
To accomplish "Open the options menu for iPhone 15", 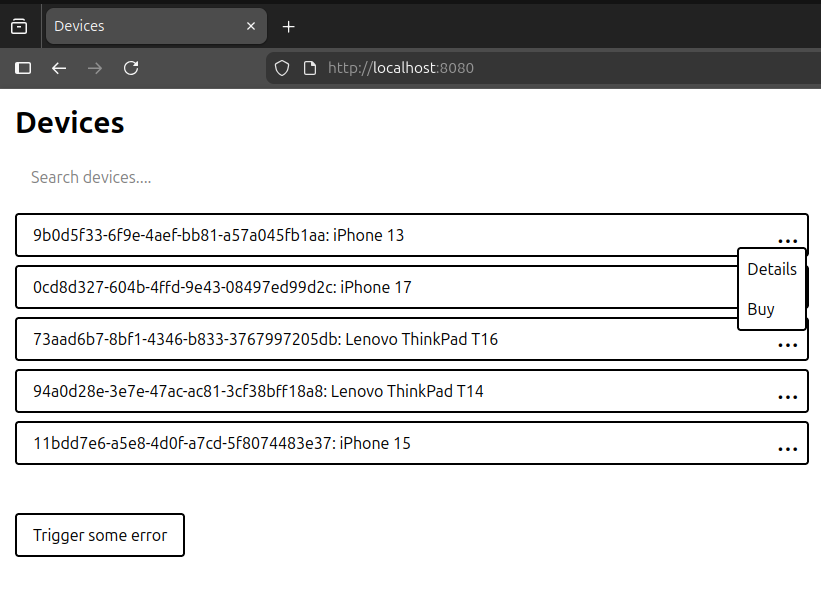I will (788, 447).
